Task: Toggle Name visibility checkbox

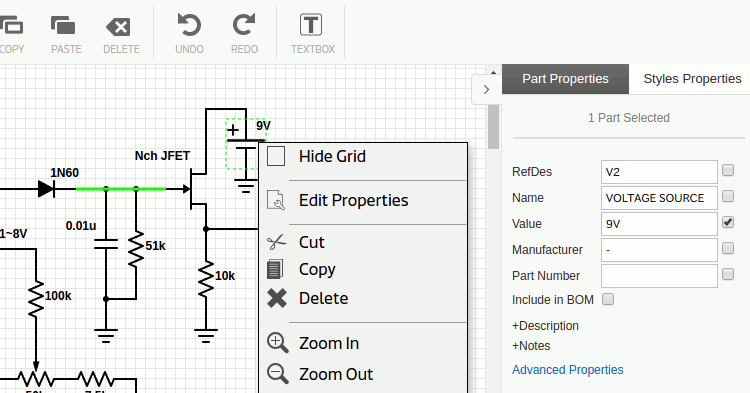Action: coord(728,196)
